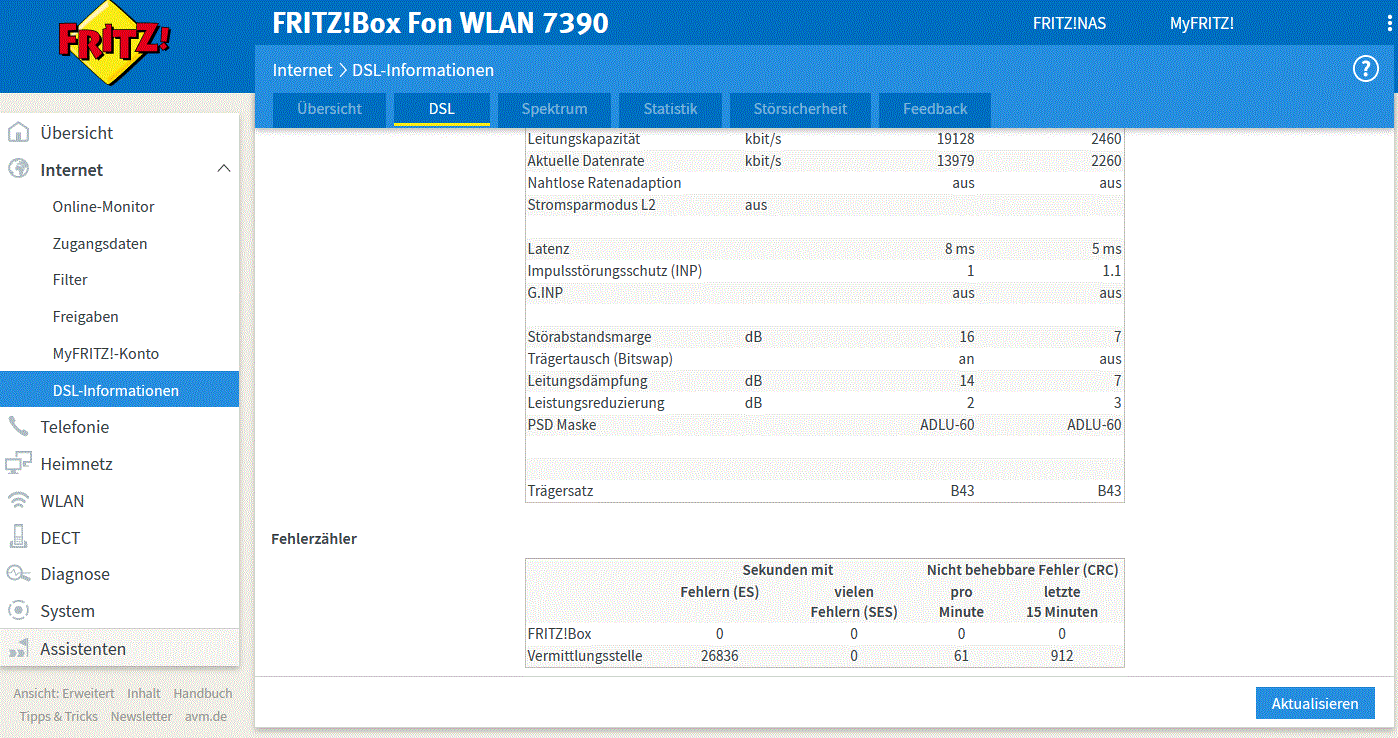Click the FRITZ!Box row label in Fehlerzähler
1398x738 pixels.
559,634
